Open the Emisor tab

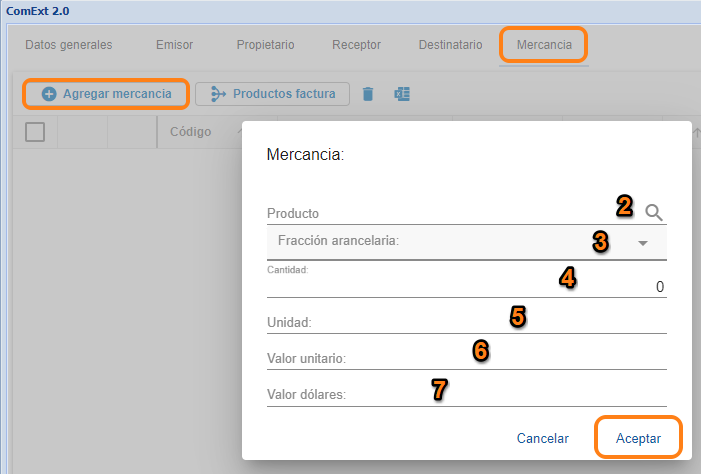pyautogui.click(x=174, y=45)
